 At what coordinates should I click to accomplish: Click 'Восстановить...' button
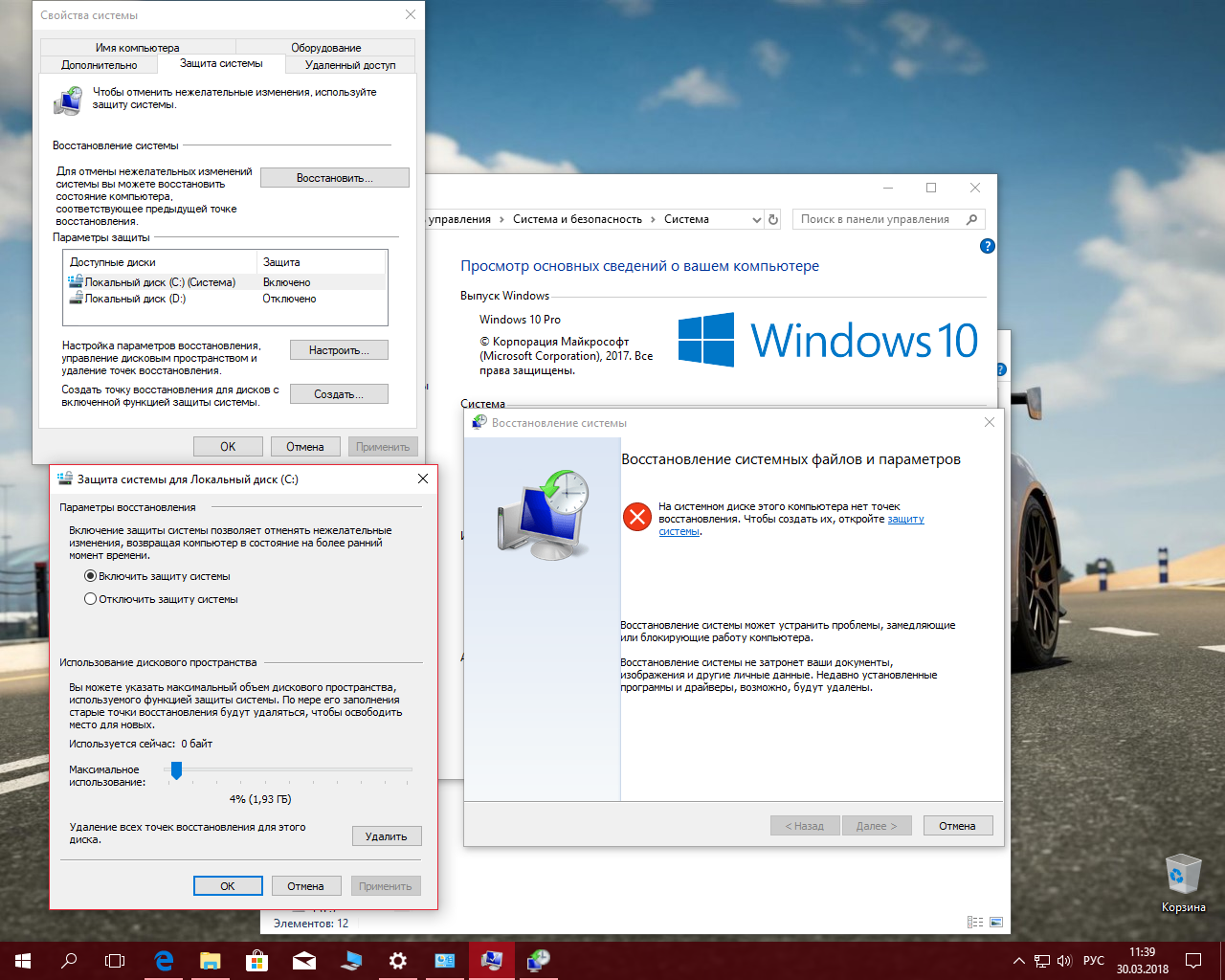(334, 178)
